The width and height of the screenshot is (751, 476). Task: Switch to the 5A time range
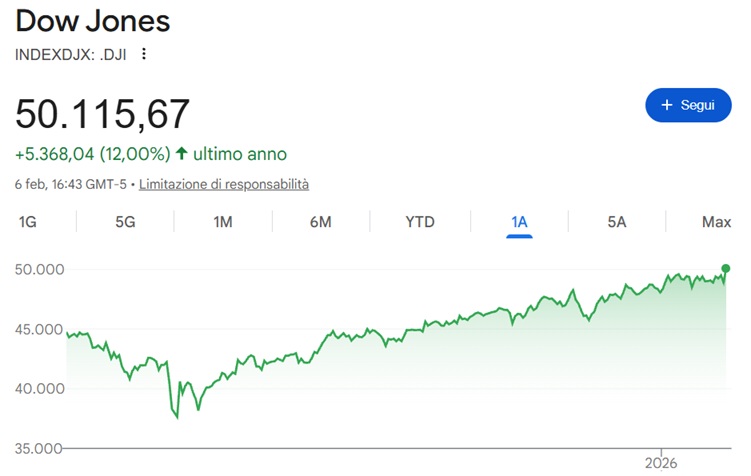pyautogui.click(x=617, y=222)
